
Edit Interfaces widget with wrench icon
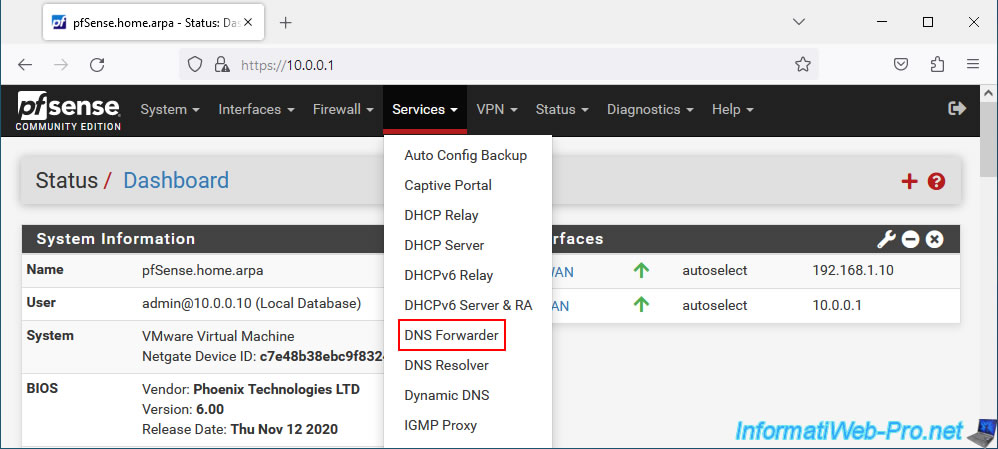click(x=886, y=239)
